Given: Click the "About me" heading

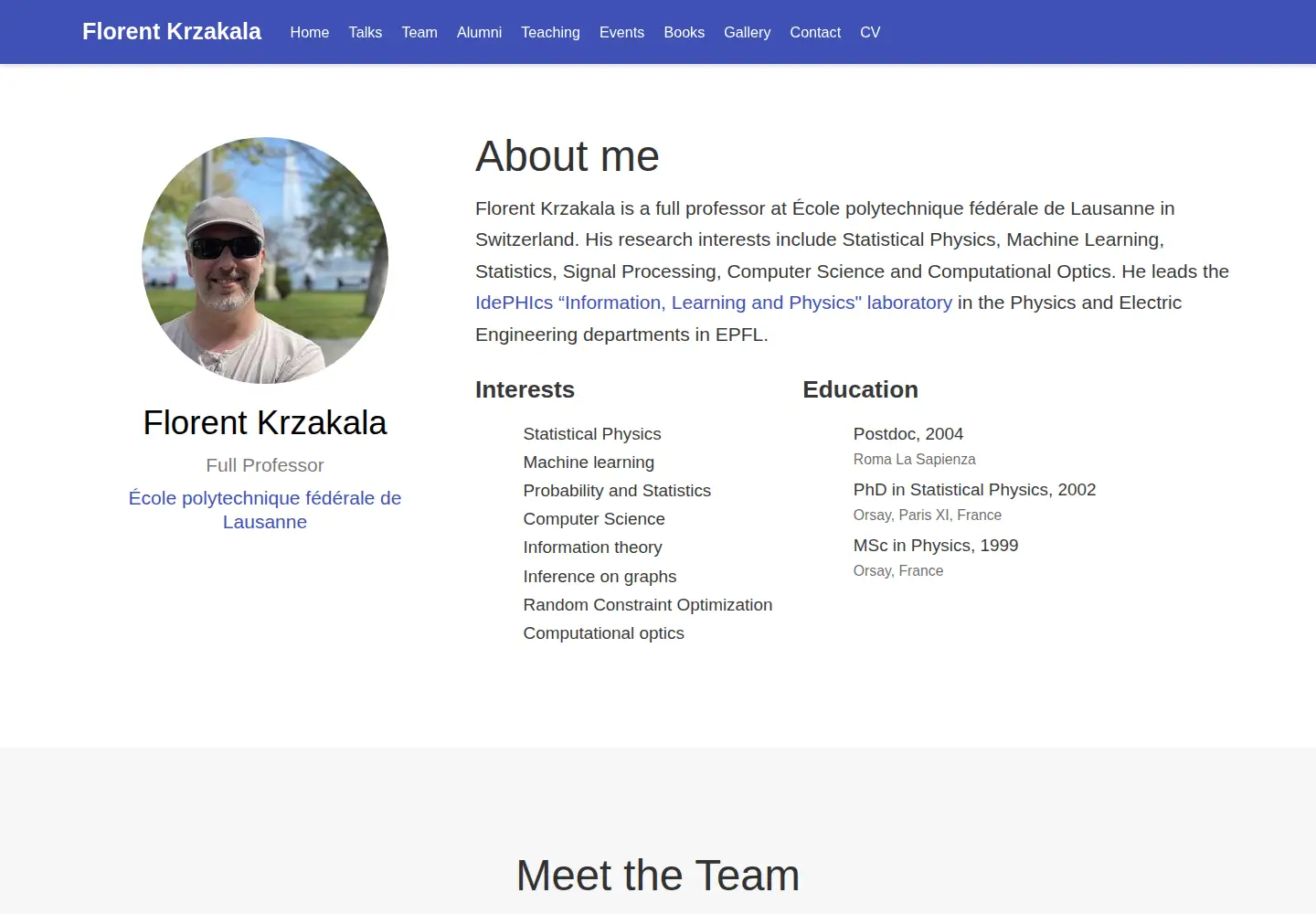Looking at the screenshot, I should [x=568, y=156].
